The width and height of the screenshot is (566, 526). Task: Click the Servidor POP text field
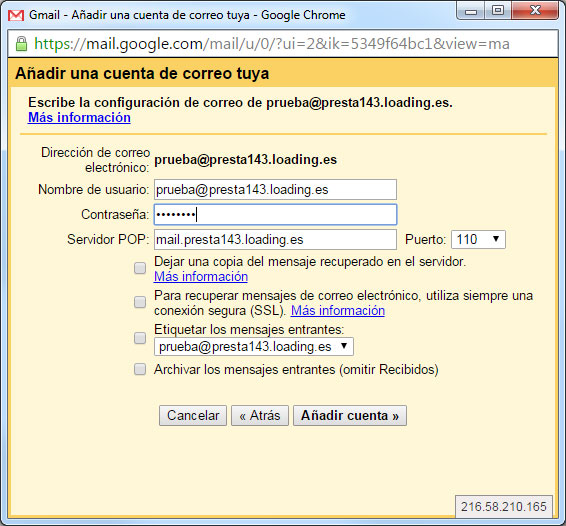point(275,239)
